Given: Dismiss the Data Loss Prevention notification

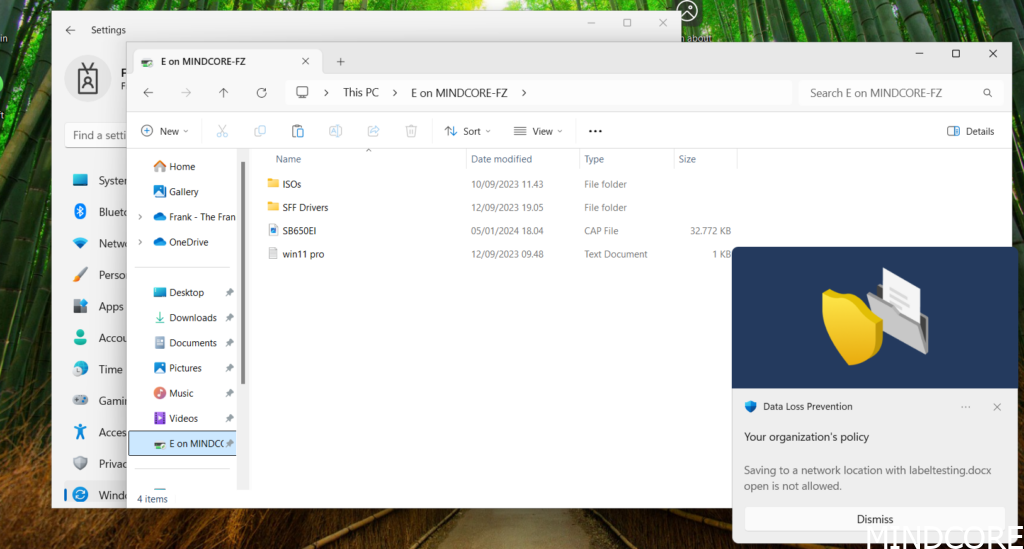Looking at the screenshot, I should pos(874,519).
